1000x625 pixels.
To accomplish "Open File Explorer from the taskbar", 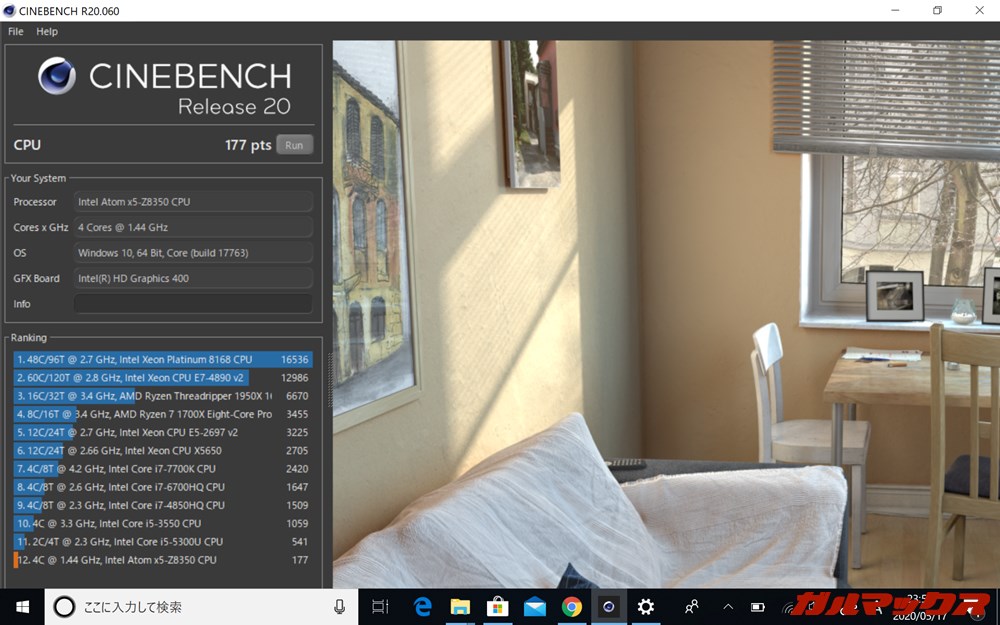I will (x=460, y=606).
